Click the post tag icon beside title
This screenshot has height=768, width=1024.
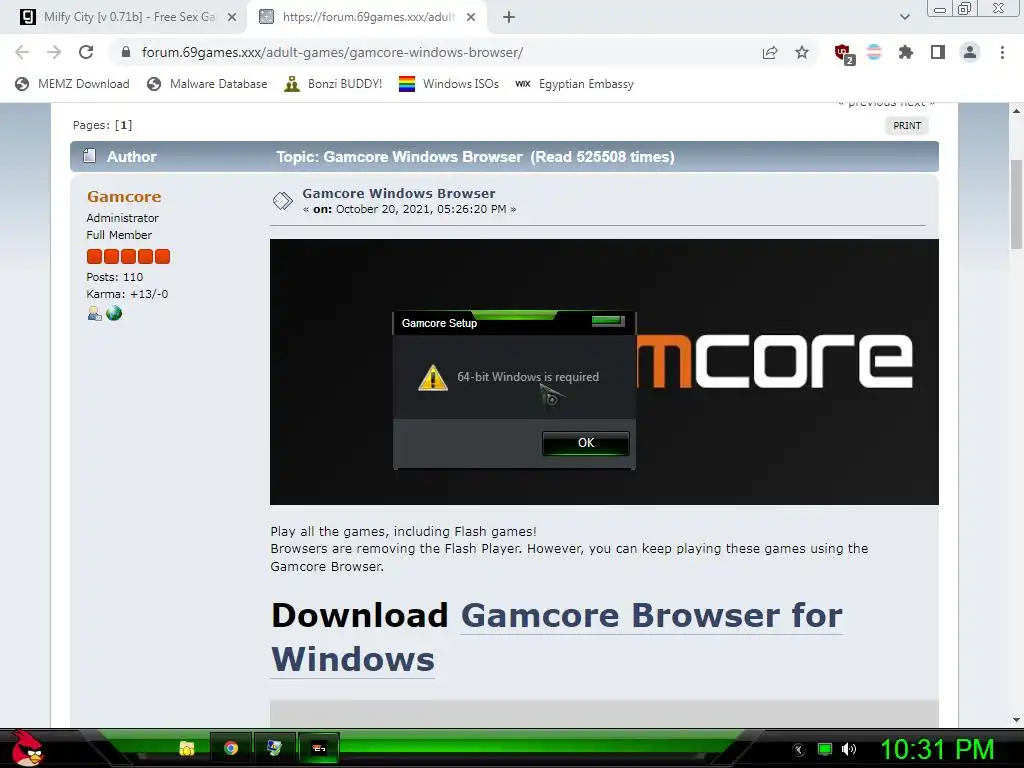tap(283, 200)
